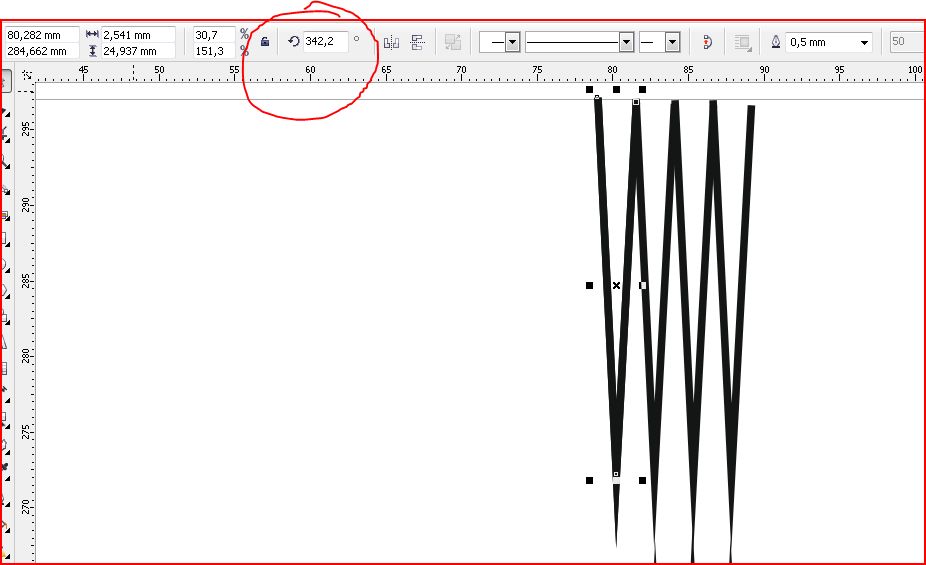Expand the 0,5 mm outline width dropdown
Viewport: 926px width, 565px height.
coord(864,43)
